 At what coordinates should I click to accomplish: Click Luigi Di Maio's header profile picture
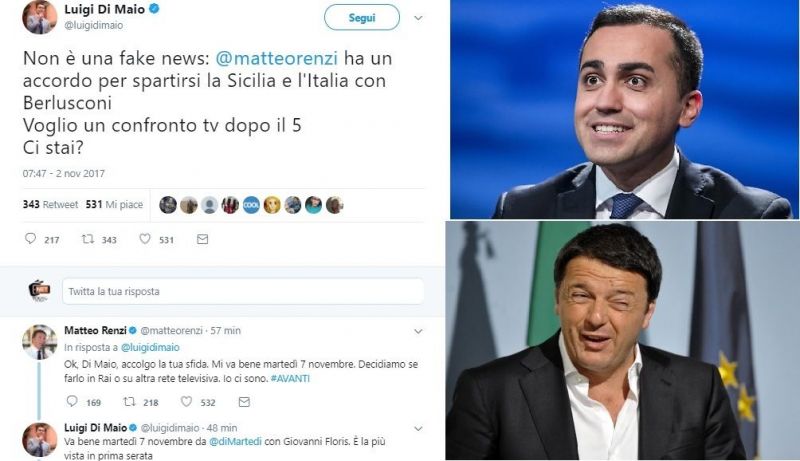point(40,17)
